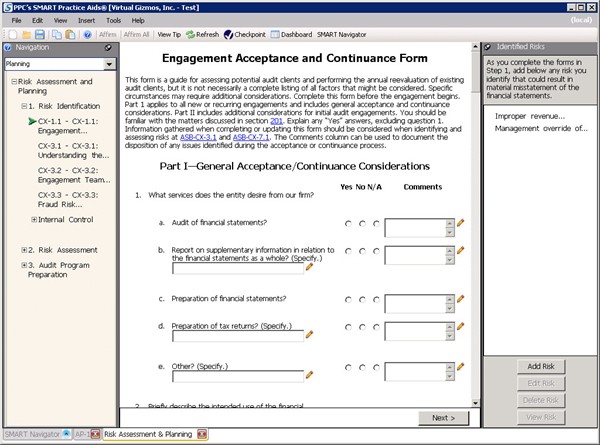This screenshot has height=445, width=600.
Task: Click the Refresh toolbar button
Action: pos(201,34)
